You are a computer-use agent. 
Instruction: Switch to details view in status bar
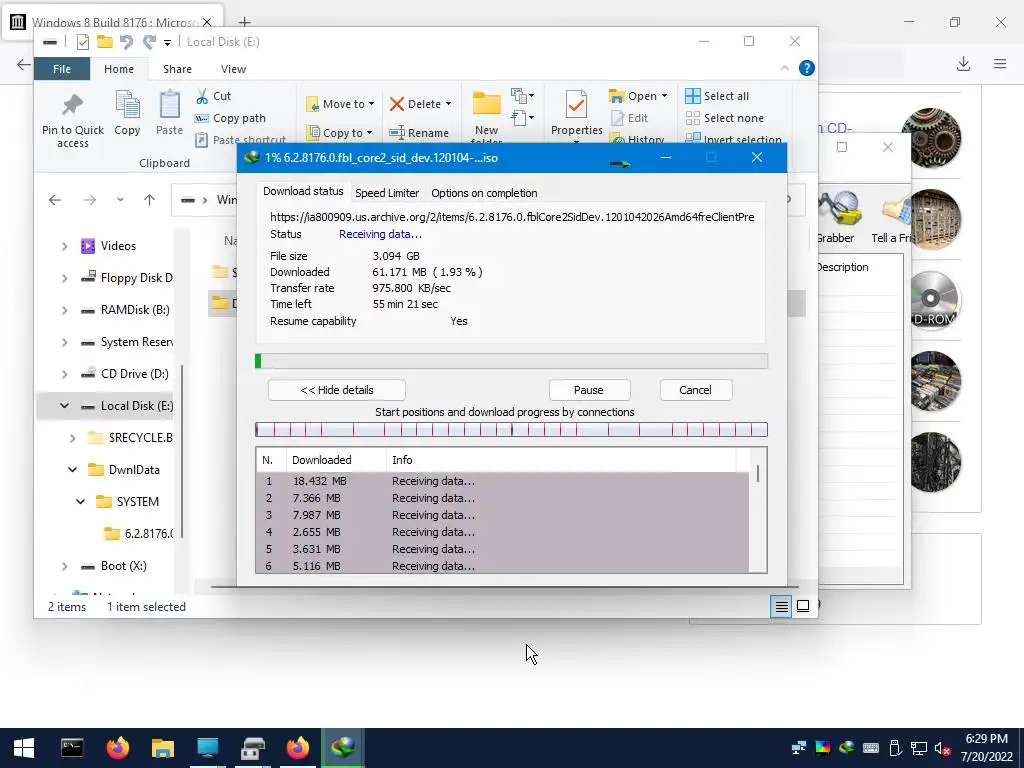(x=781, y=607)
